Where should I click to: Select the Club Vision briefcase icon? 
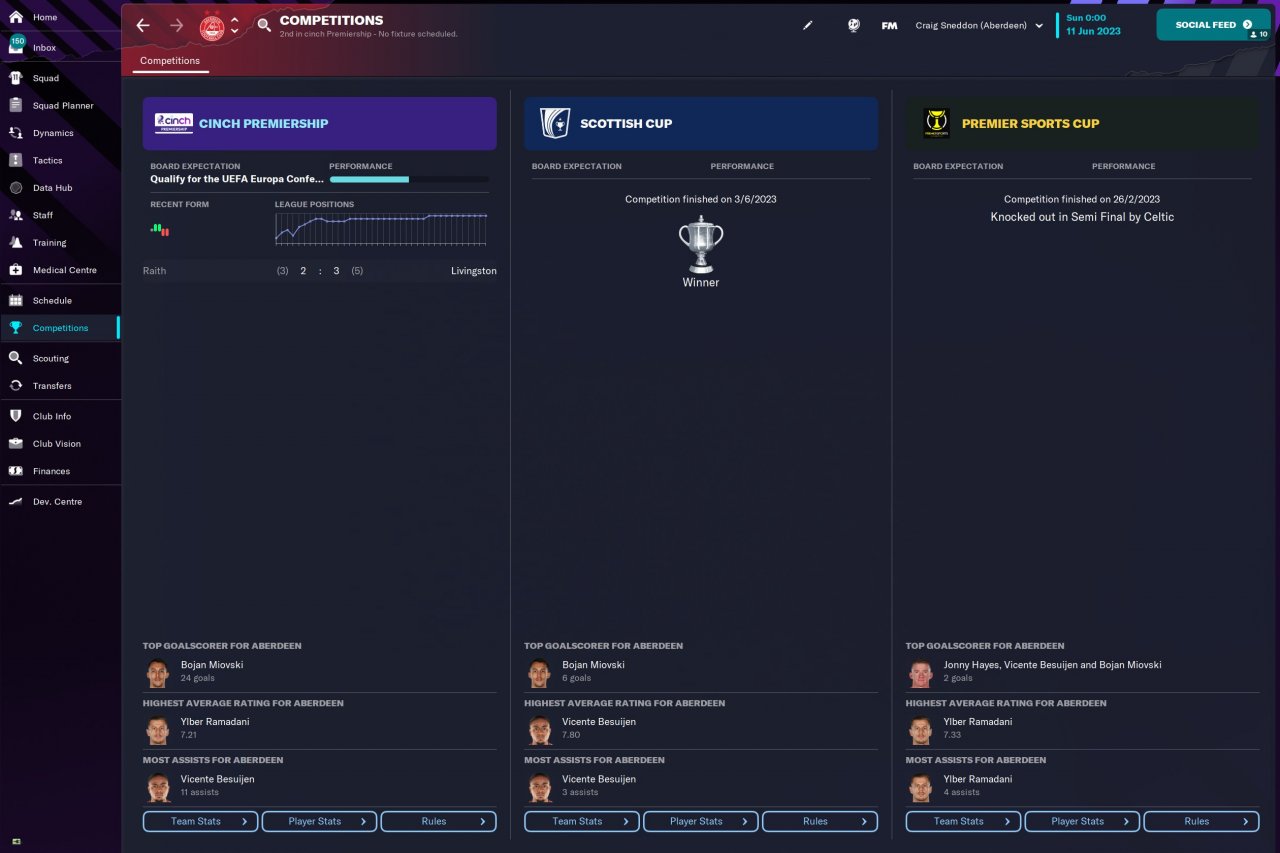16,444
